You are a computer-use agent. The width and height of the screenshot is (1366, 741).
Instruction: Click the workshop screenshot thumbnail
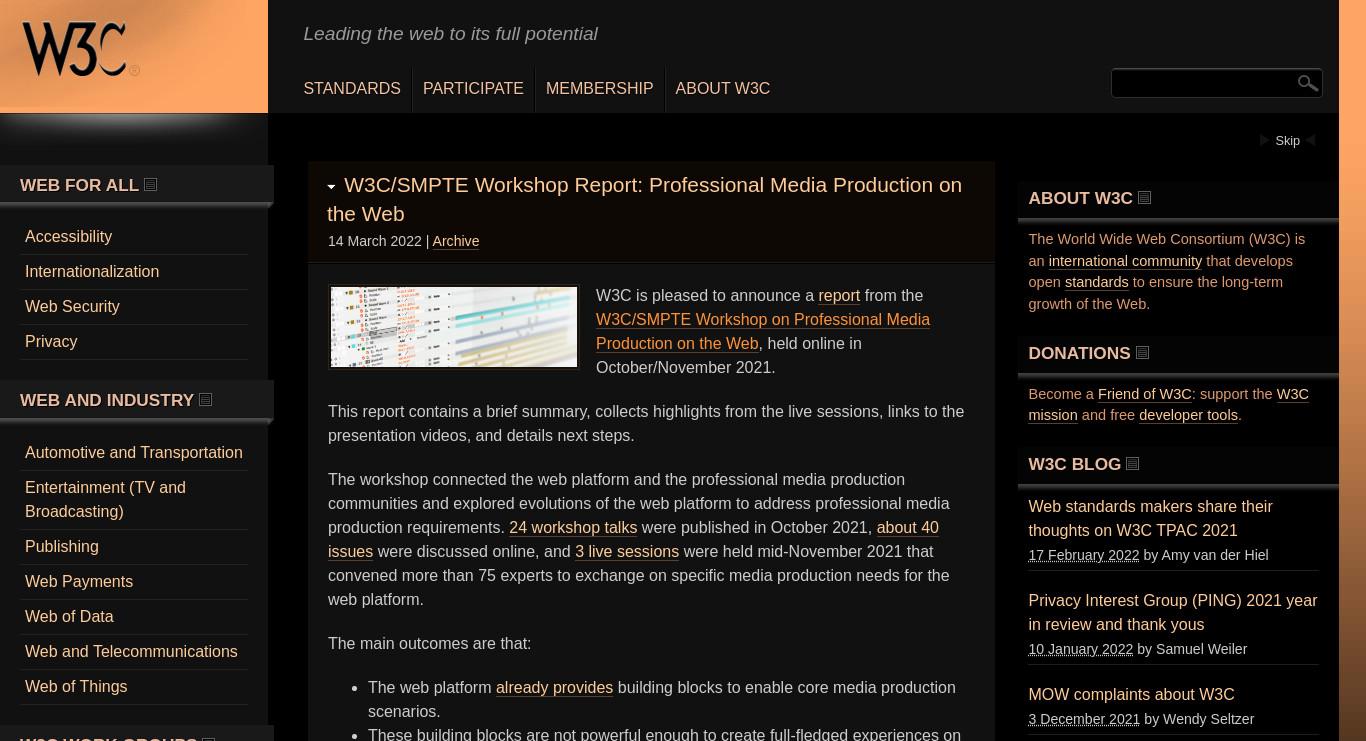tap(454, 327)
